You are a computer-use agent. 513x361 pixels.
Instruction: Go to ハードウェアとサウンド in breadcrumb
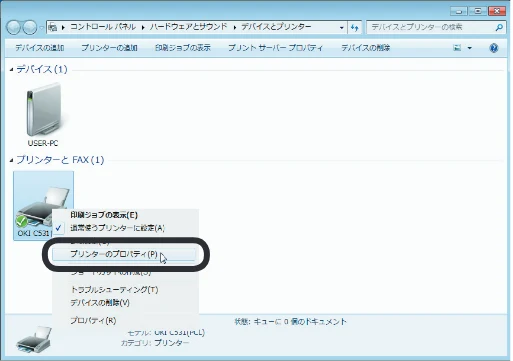pyautogui.click(x=188, y=27)
